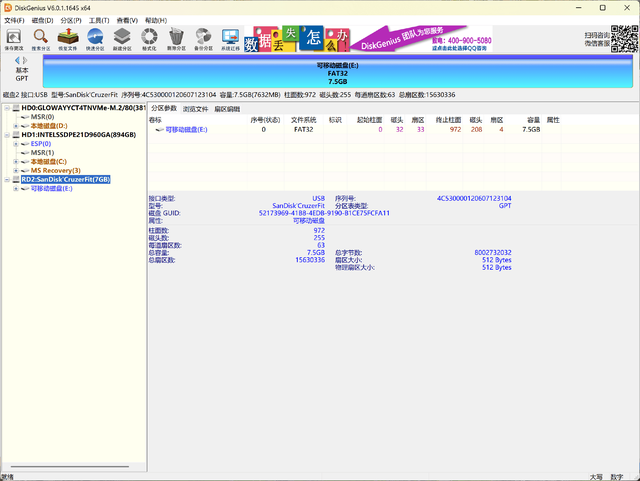Click the Quick Partition (快速分区) icon
This screenshot has height=481, width=640.
tap(95, 37)
